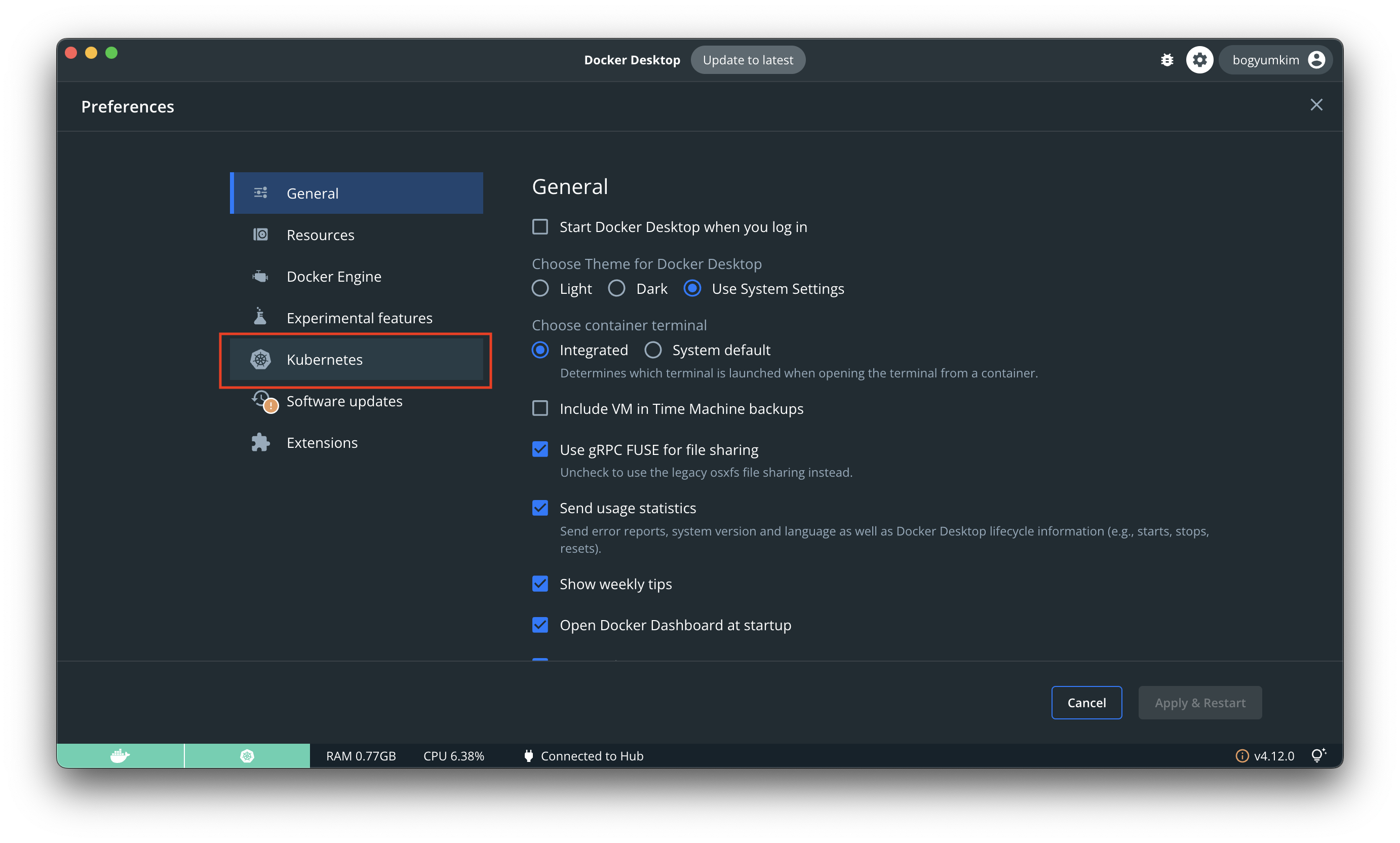1400x843 pixels.
Task: Click the user account avatar icon
Action: [1316, 60]
